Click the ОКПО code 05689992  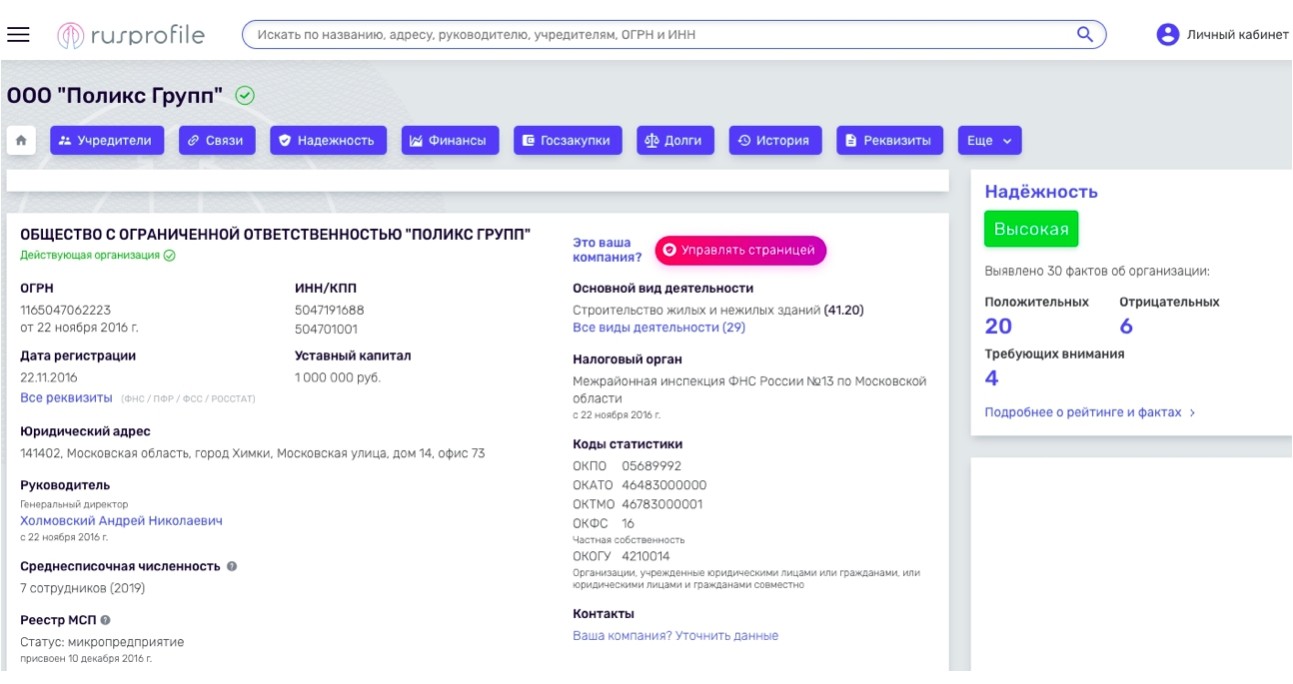click(651, 466)
